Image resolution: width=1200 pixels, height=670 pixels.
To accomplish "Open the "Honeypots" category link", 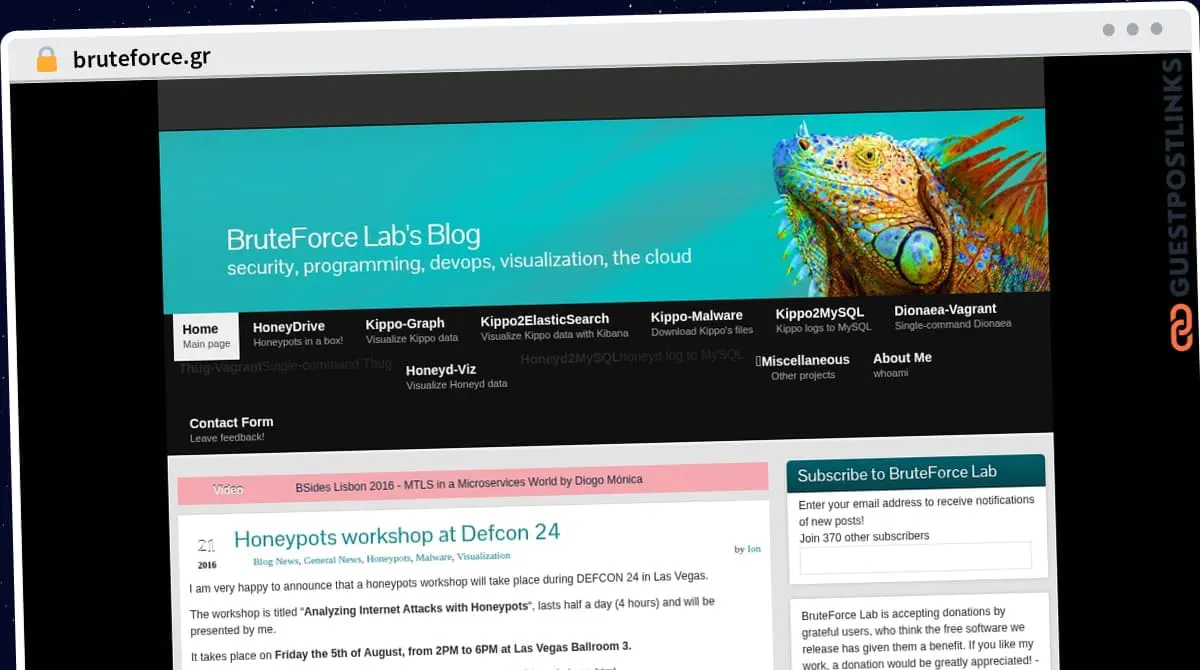I will point(387,559).
